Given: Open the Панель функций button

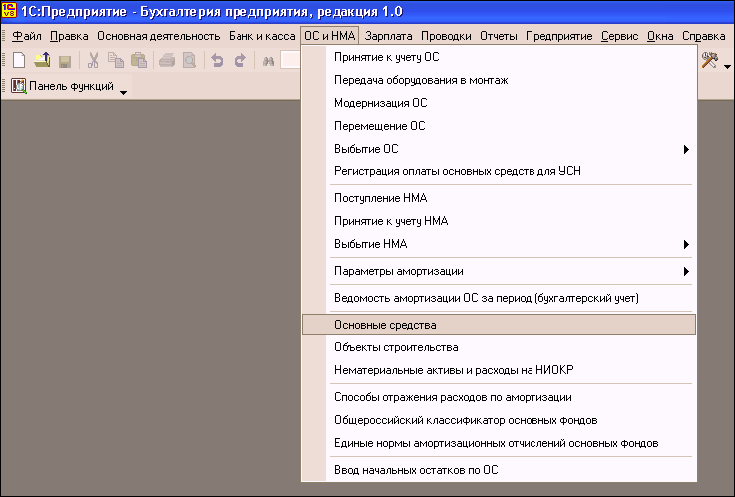Looking at the screenshot, I should (62, 87).
